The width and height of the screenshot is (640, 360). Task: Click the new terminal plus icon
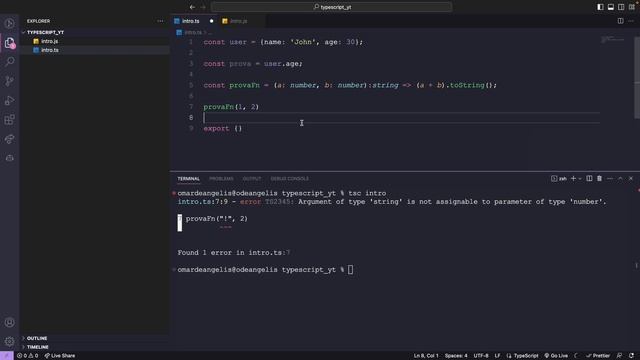click(x=573, y=178)
